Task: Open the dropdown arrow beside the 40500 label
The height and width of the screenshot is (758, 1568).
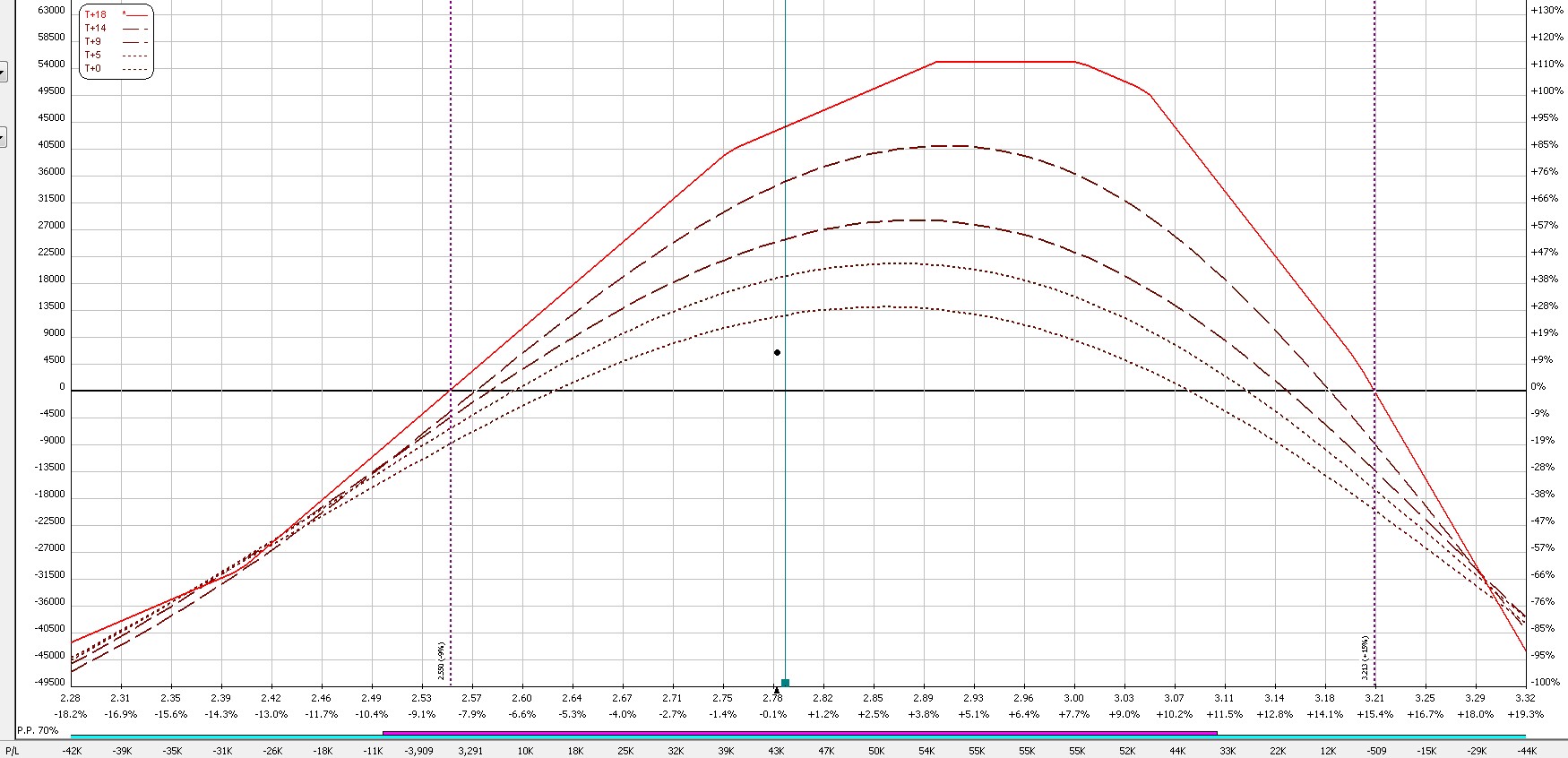Action: (3, 137)
